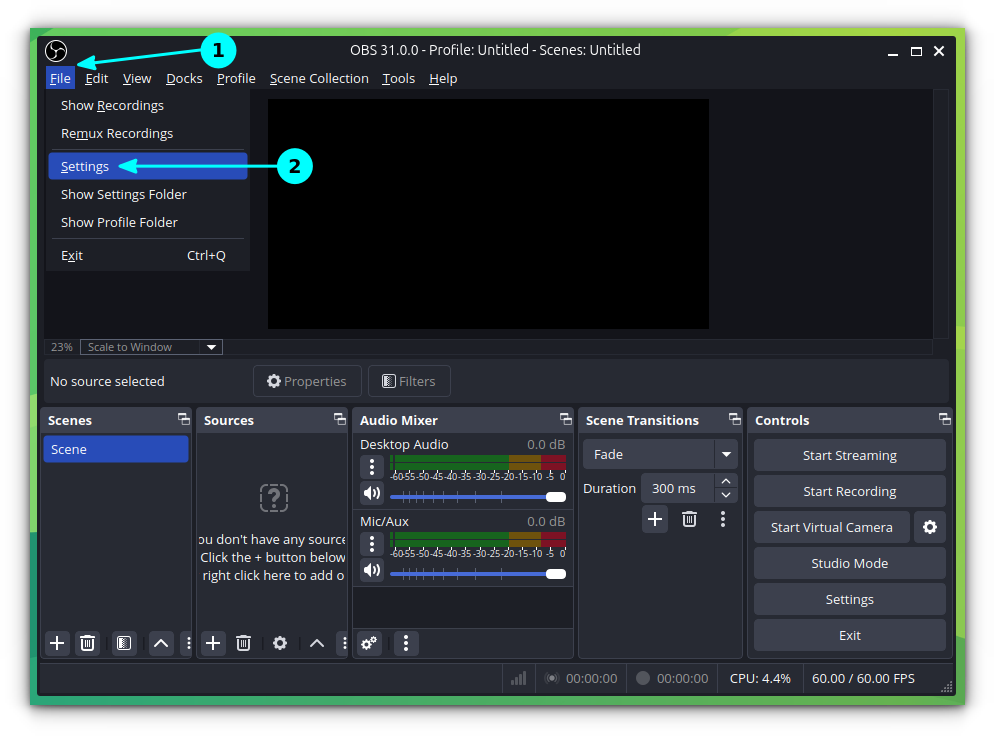Open scene filters with the filter icon

[123, 643]
